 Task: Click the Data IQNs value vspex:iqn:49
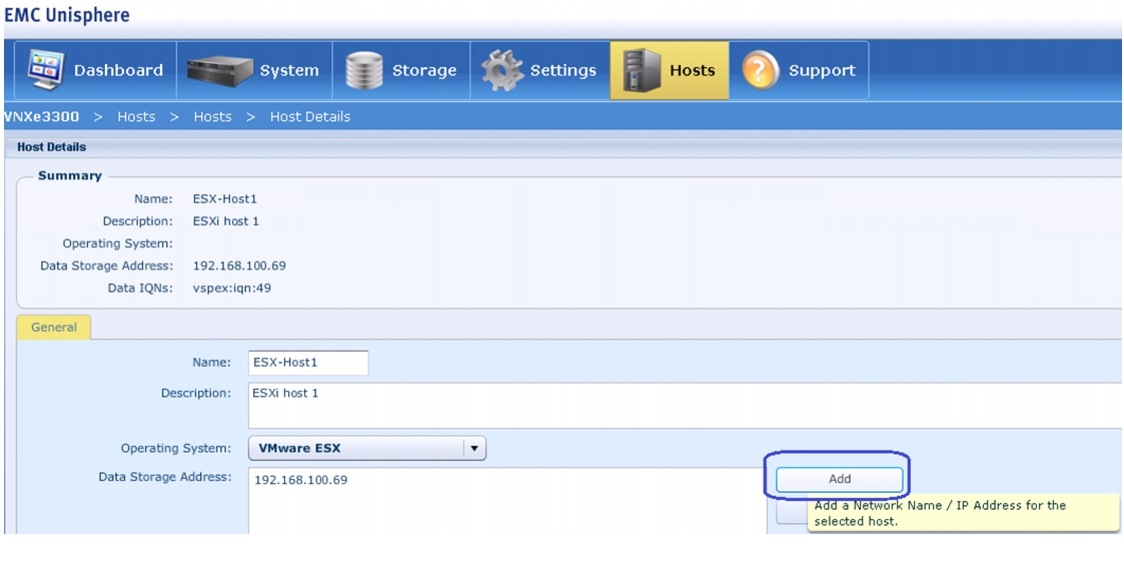(x=232, y=287)
